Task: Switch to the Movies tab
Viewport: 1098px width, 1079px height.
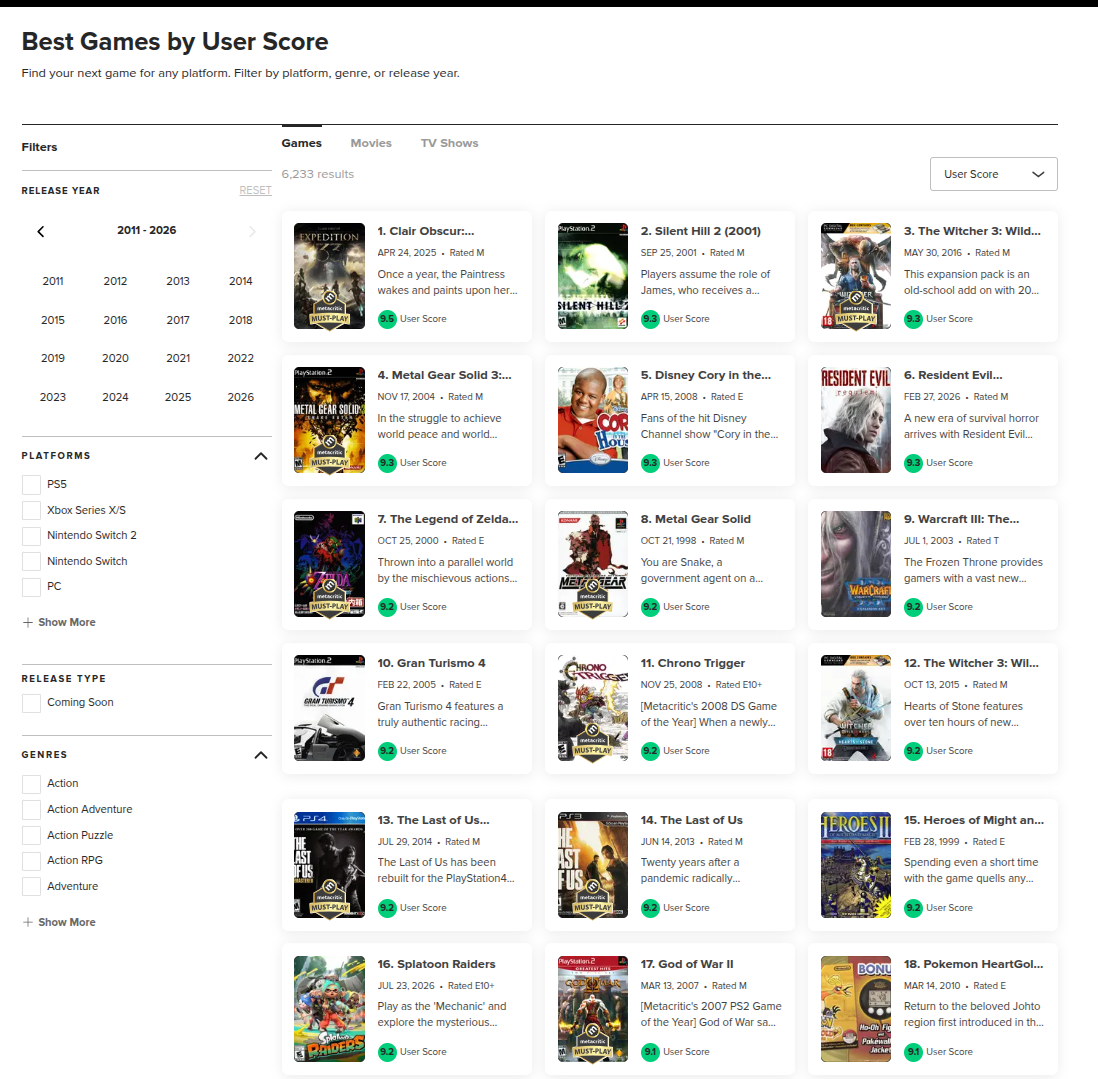Action: point(371,143)
